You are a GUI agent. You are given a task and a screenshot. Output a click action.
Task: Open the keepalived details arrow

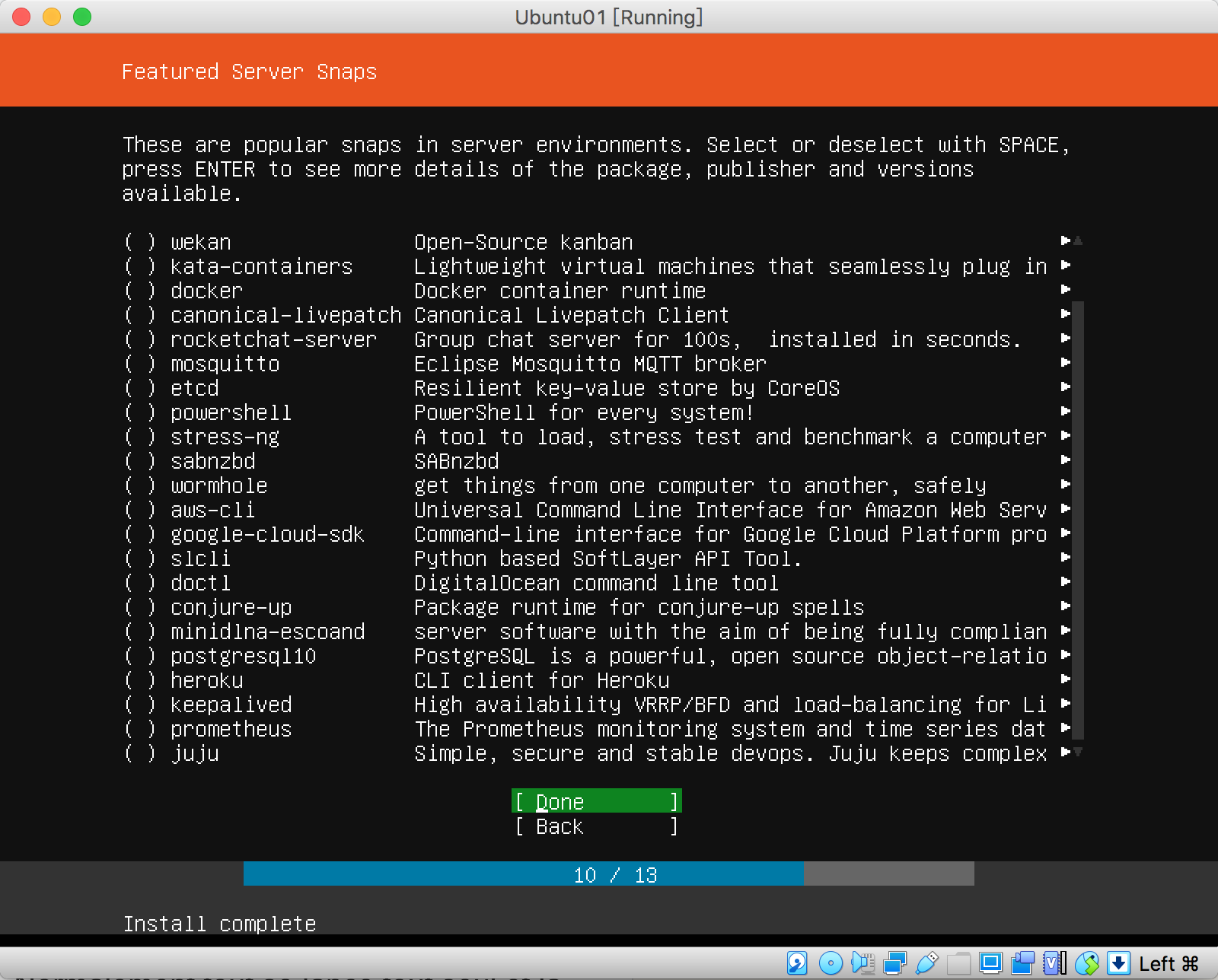[x=1066, y=703]
